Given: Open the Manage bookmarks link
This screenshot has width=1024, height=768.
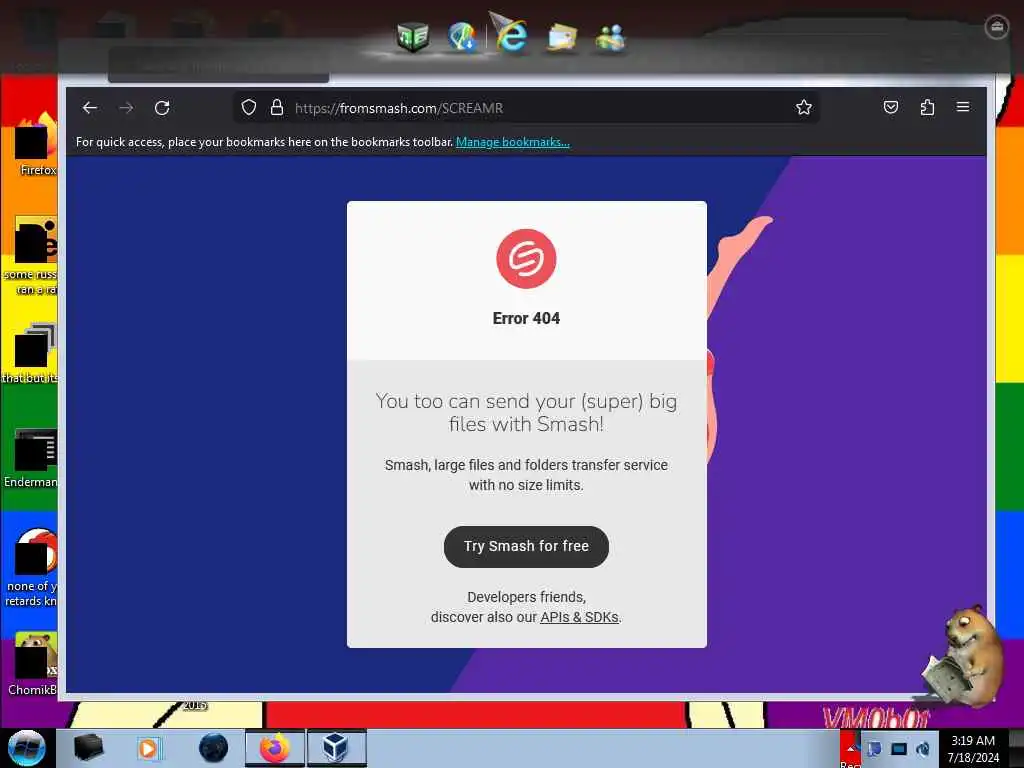Looking at the screenshot, I should (x=513, y=142).
